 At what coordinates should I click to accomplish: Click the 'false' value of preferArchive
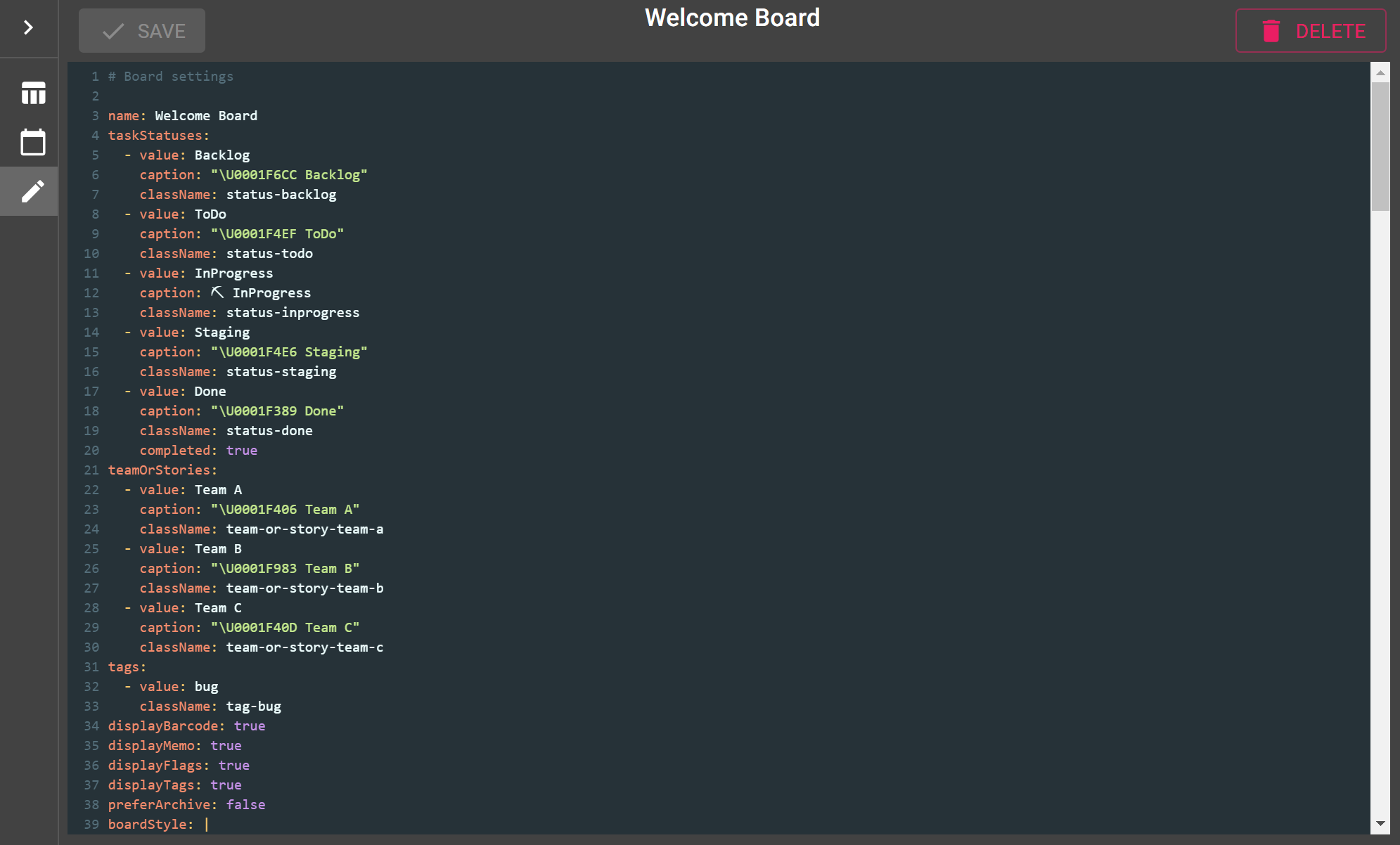click(x=245, y=804)
